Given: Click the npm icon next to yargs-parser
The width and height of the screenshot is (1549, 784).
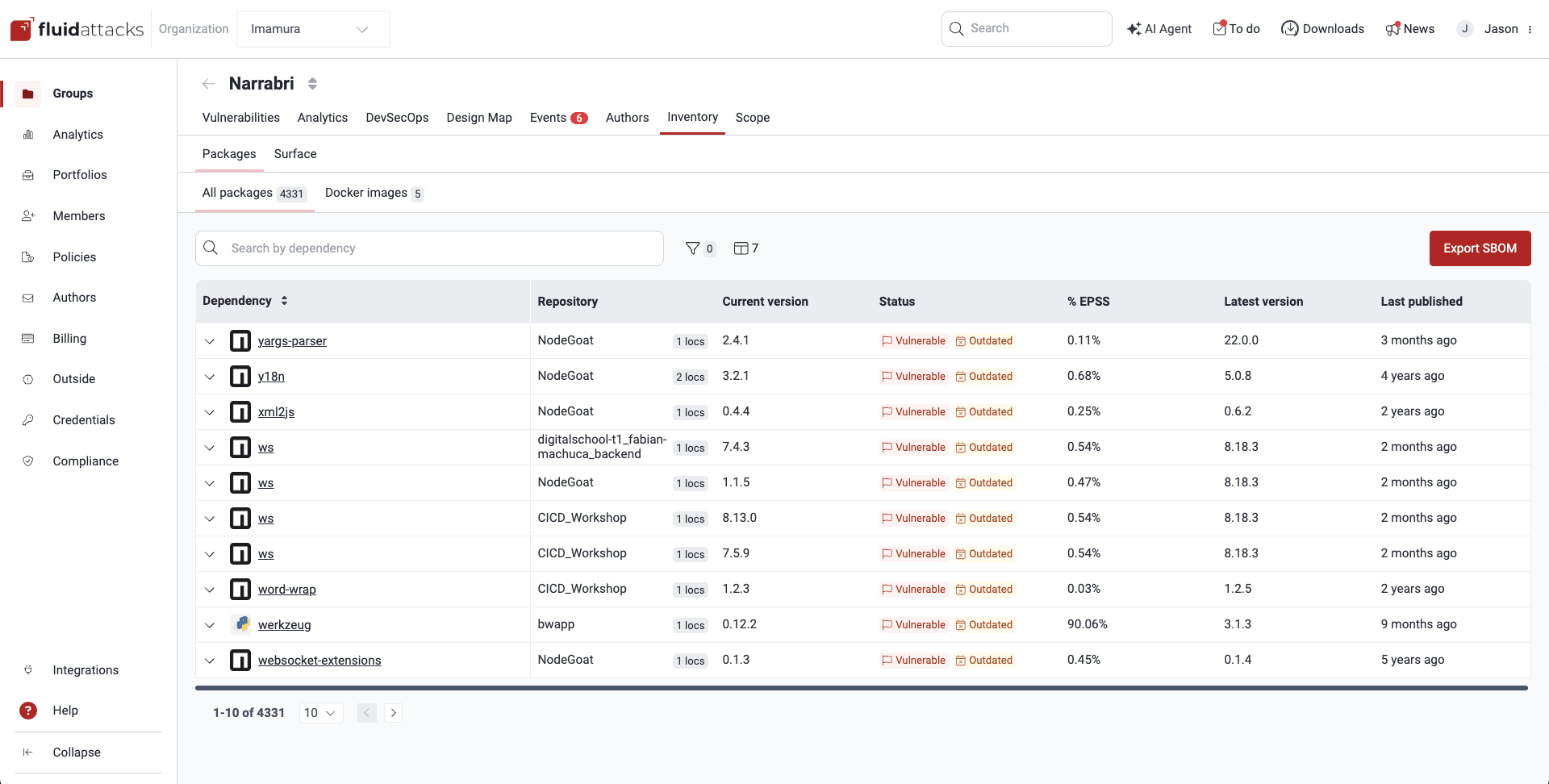Looking at the screenshot, I should [240, 341].
